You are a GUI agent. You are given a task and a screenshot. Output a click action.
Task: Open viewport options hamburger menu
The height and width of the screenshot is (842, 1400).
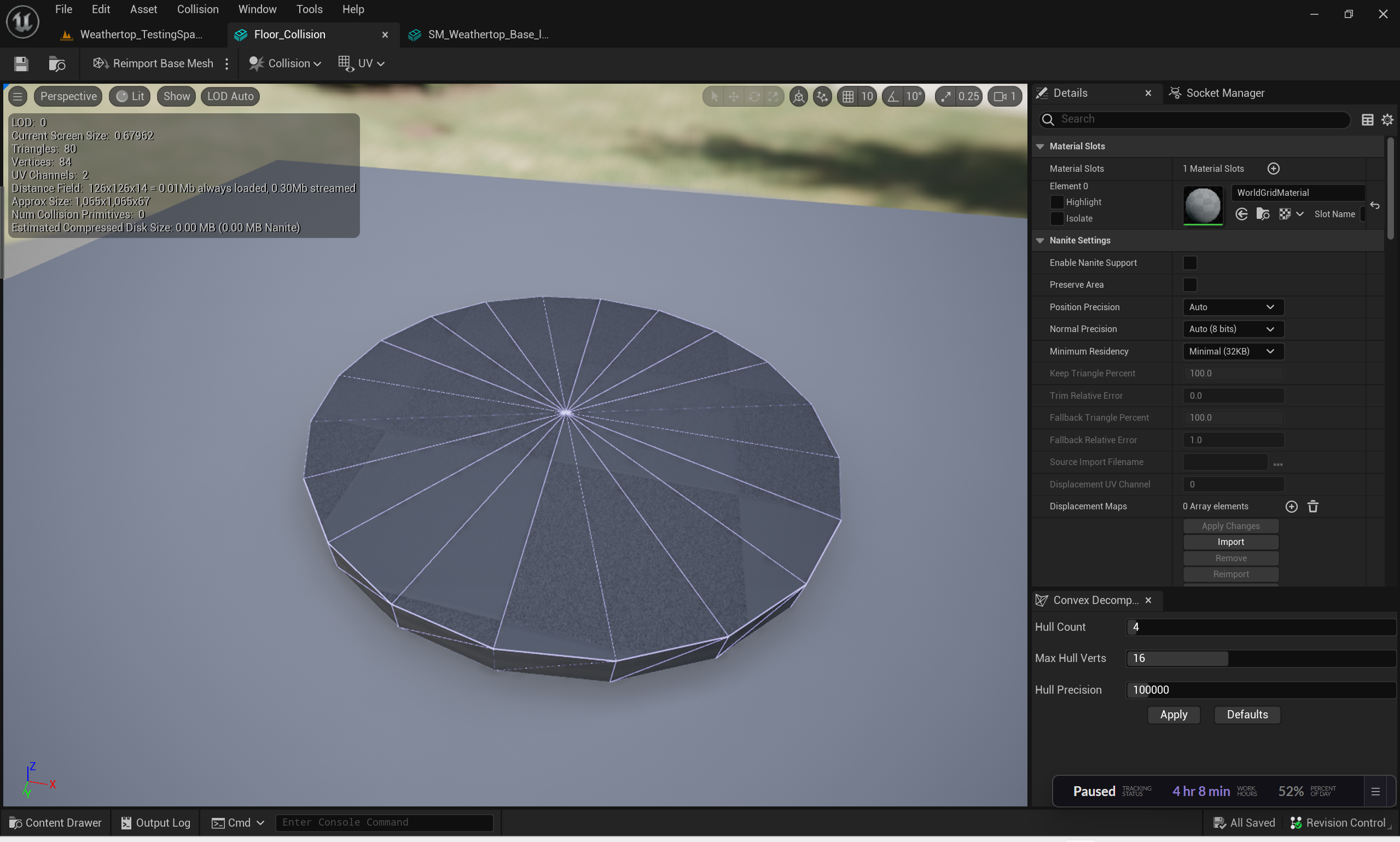(x=18, y=96)
